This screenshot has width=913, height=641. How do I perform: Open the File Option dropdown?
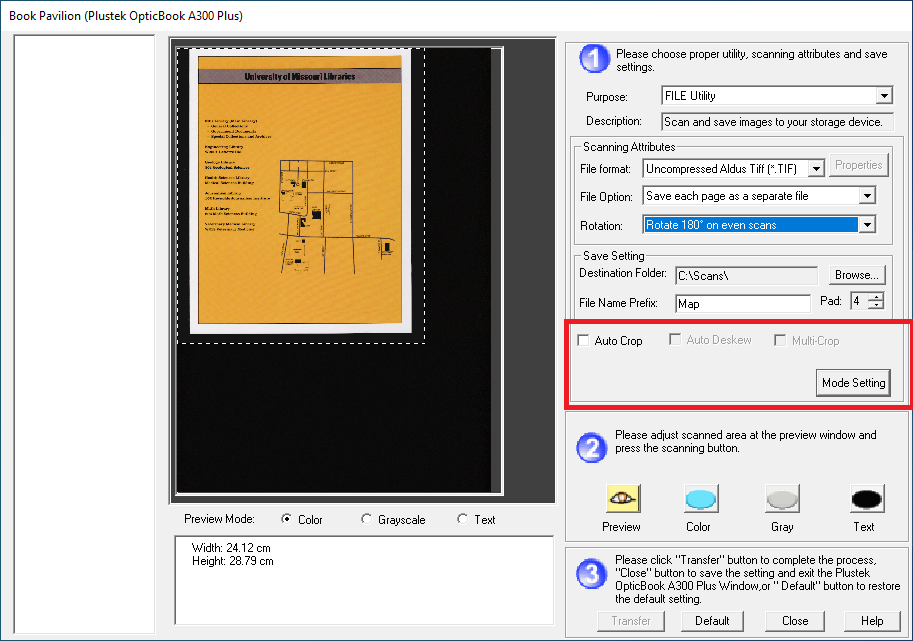866,197
